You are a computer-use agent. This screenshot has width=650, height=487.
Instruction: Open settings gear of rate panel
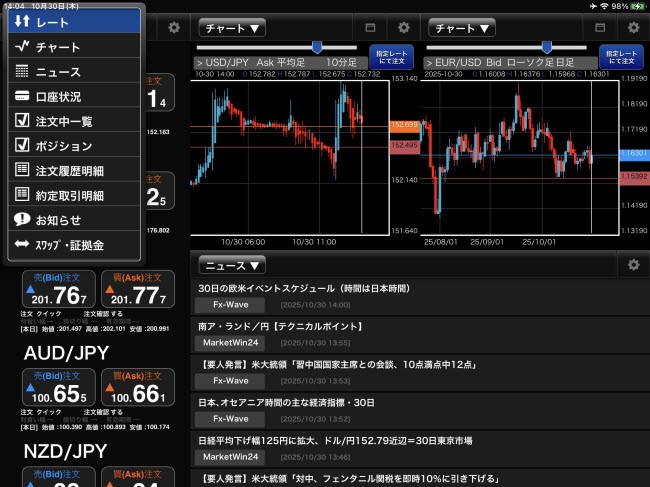pos(174,28)
